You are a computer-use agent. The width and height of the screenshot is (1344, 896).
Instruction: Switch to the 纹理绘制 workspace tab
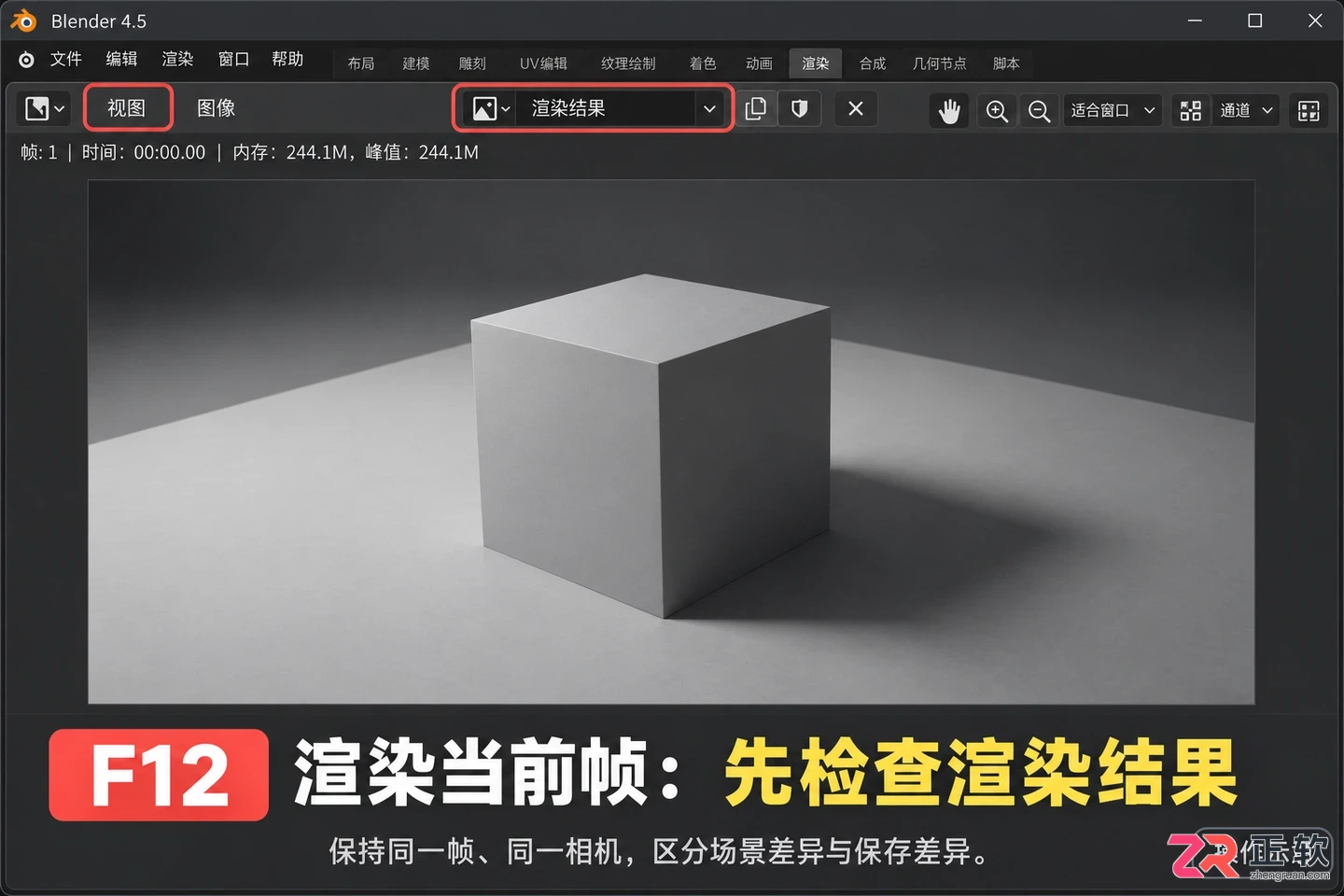628,63
